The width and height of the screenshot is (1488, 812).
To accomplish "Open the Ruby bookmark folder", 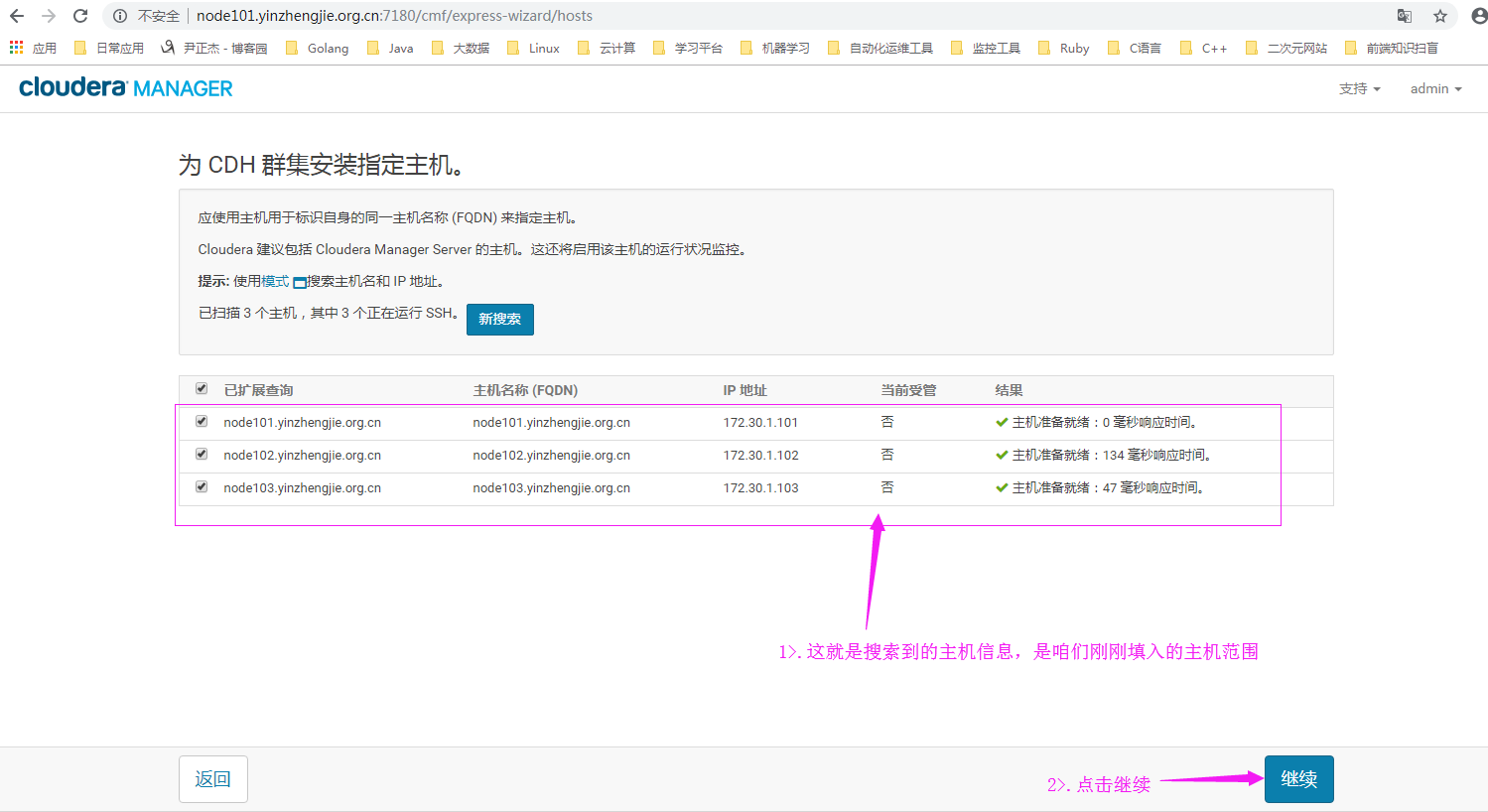I will pos(1063,48).
